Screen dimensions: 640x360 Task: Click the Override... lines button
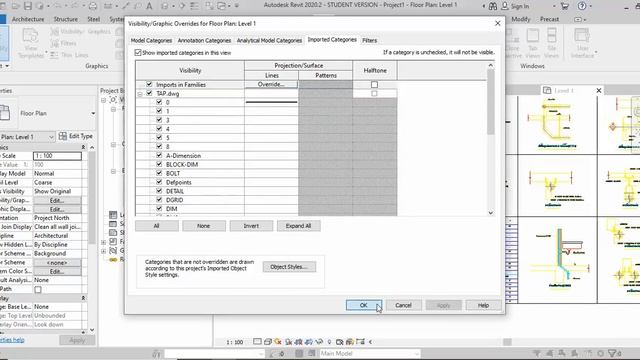[x=271, y=84]
